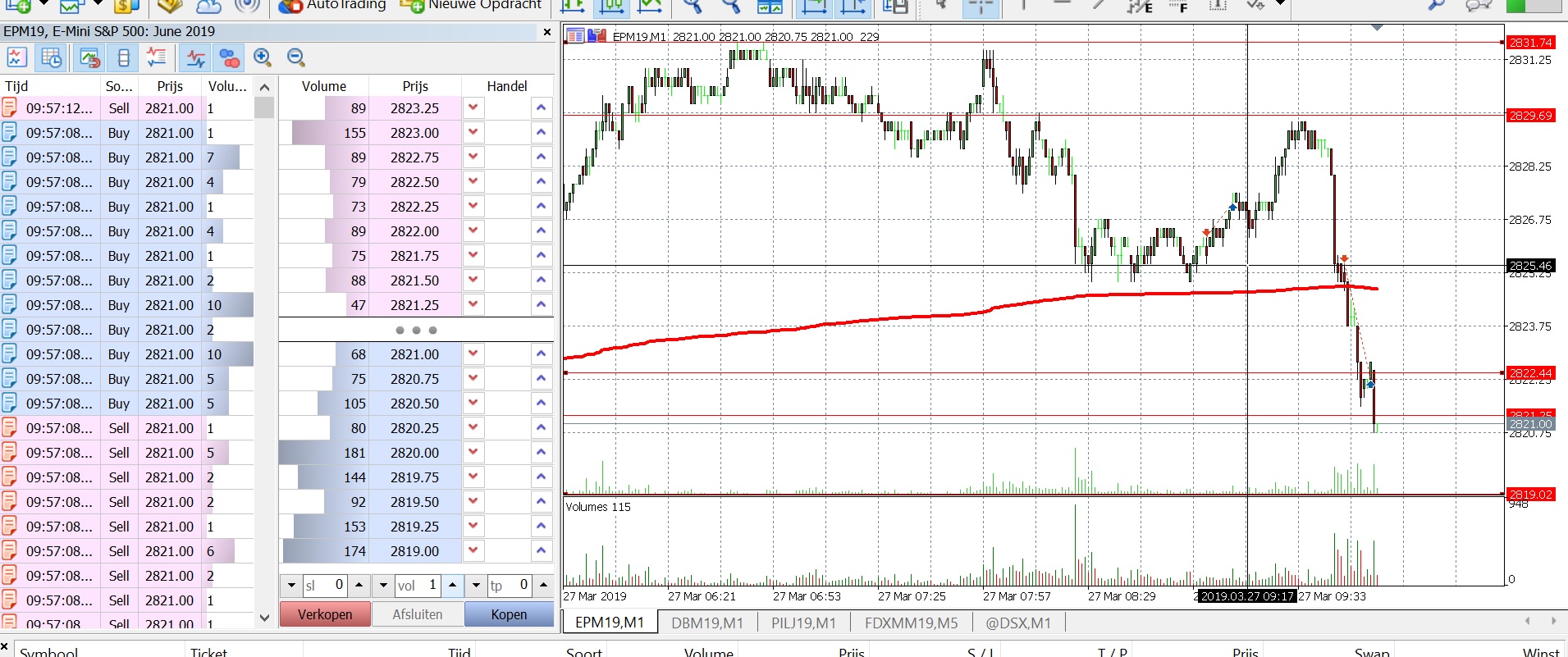Open the search magnifier in the top toolbar

point(1436,5)
